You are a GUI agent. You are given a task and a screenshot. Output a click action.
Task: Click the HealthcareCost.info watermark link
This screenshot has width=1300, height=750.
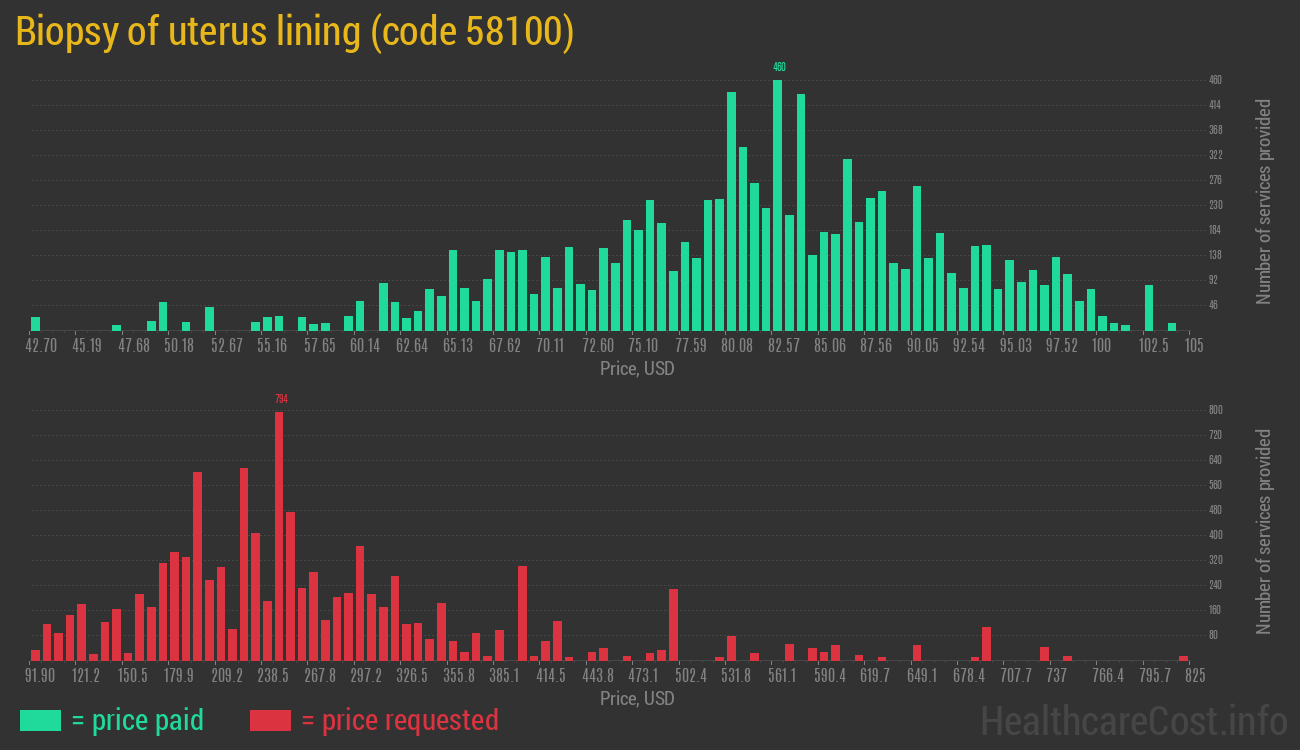pyautogui.click(x=1133, y=720)
